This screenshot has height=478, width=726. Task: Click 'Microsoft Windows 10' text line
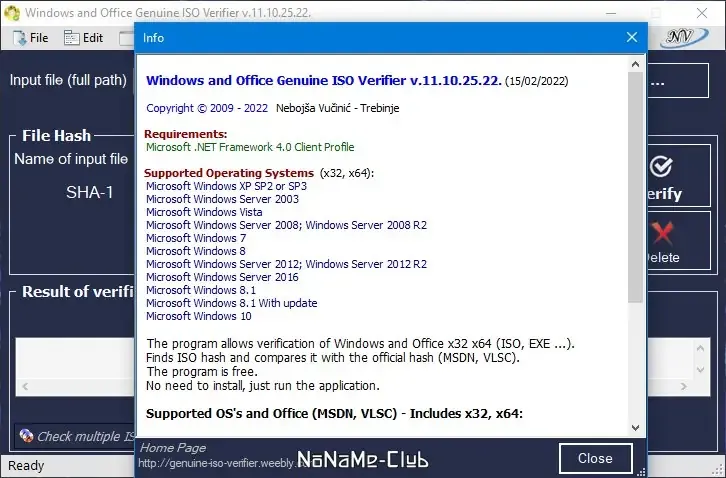(x=199, y=316)
